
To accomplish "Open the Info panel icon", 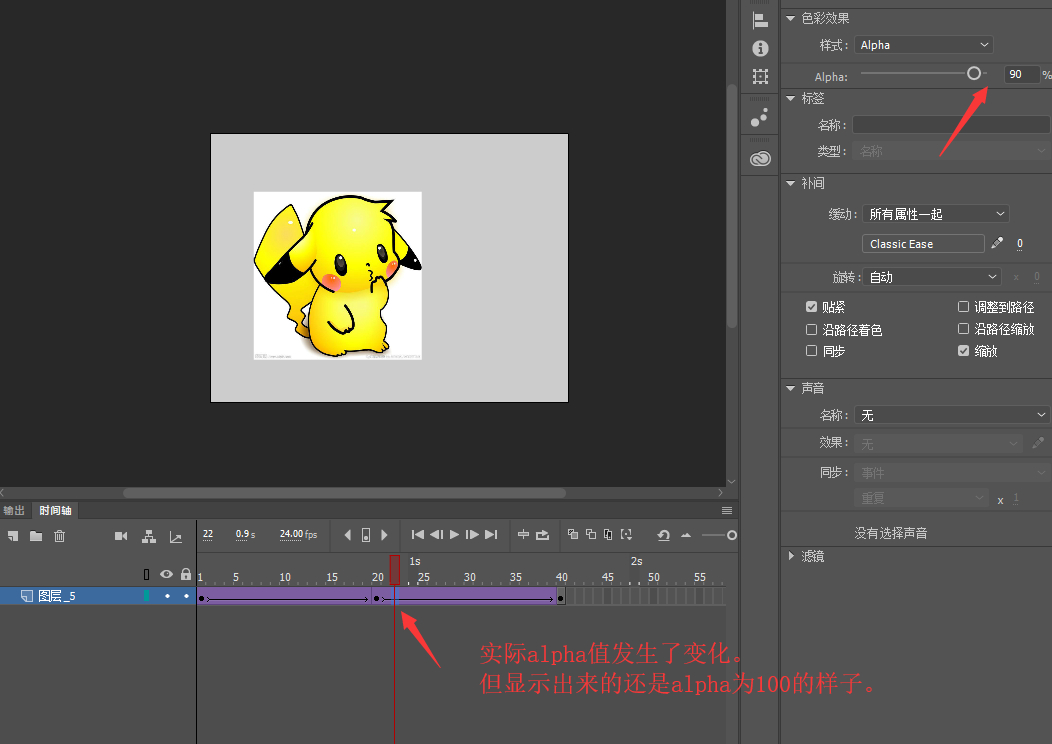I will 760,48.
